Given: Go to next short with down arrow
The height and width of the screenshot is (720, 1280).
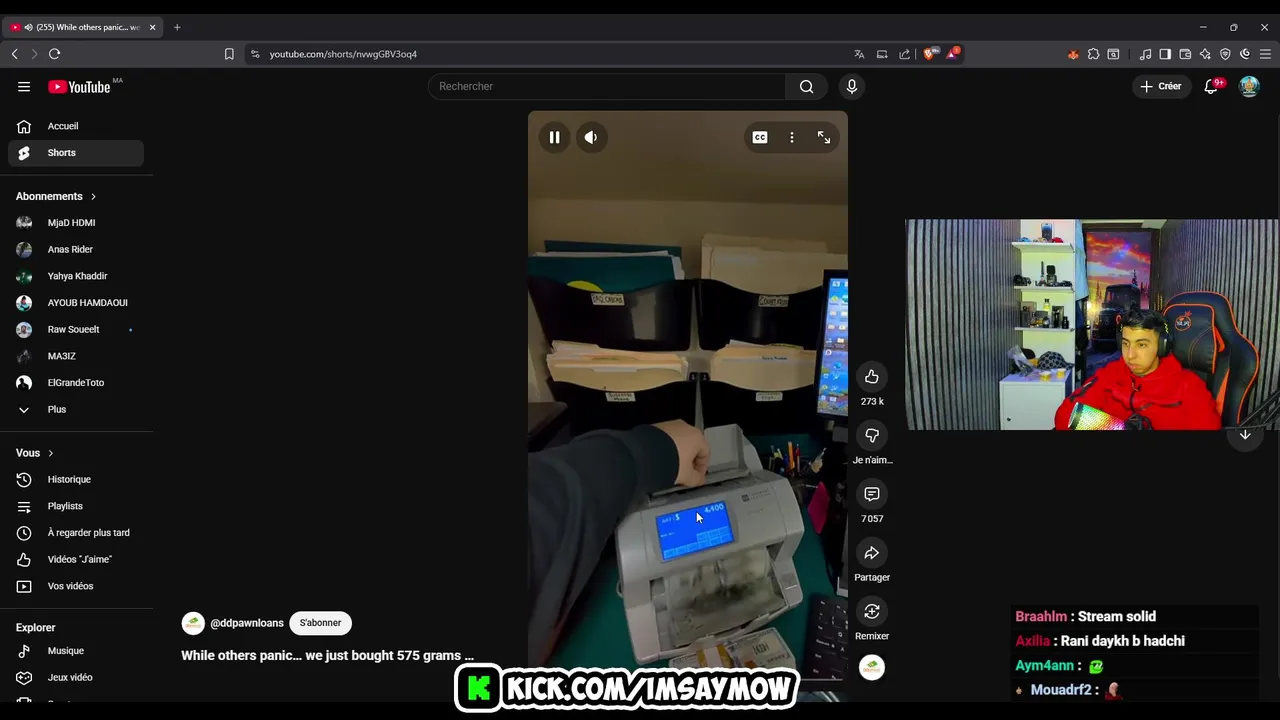Looking at the screenshot, I should point(1245,434).
